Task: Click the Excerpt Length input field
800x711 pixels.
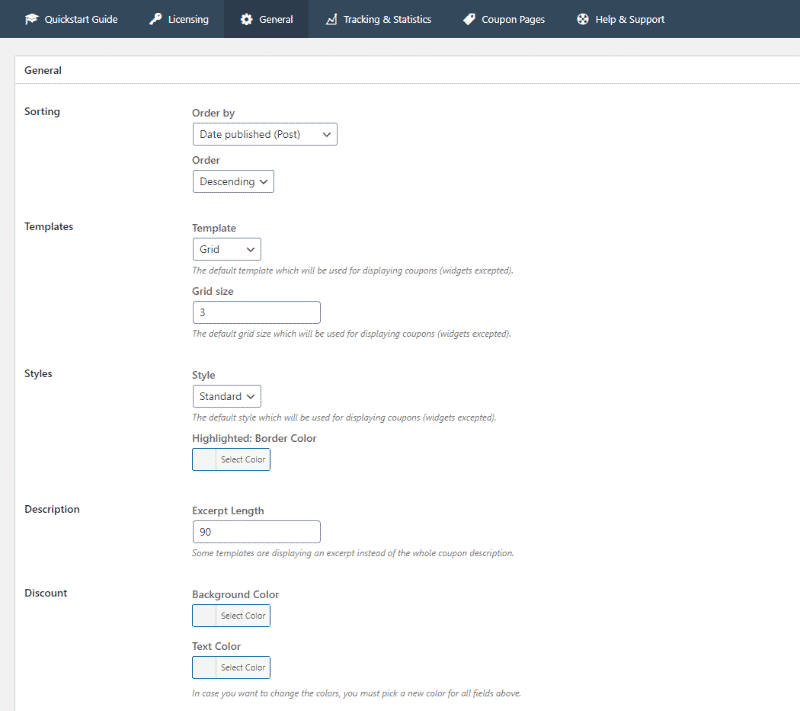Action: pyautogui.click(x=257, y=532)
